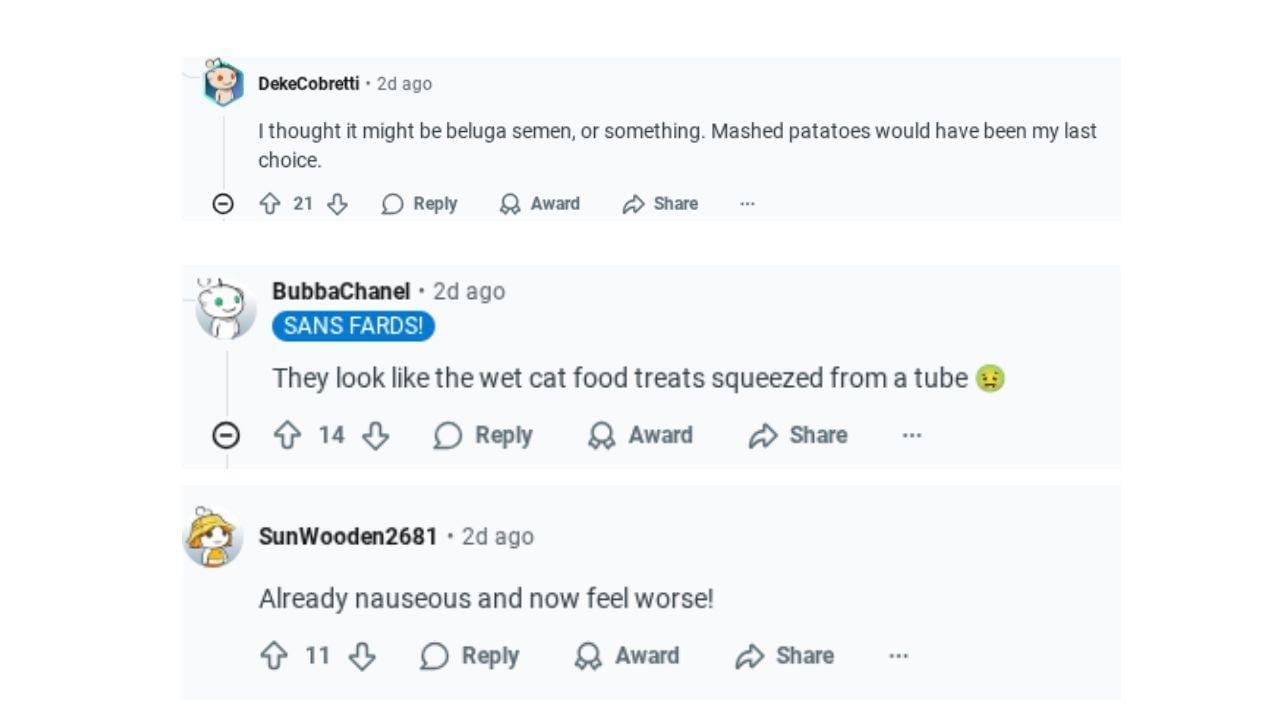Downvote SunWooden2681's comment
1280x720 pixels.
tap(362, 656)
